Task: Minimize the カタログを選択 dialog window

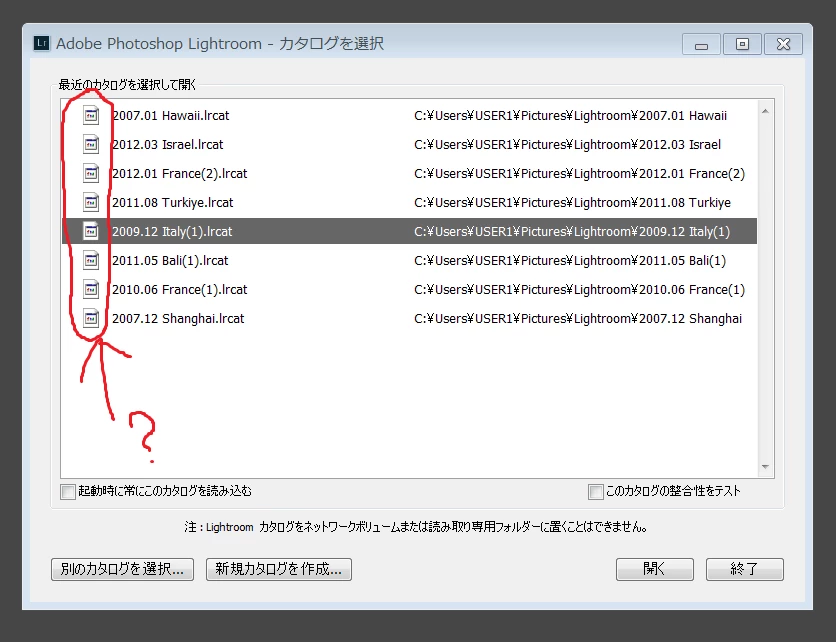Action: click(x=702, y=44)
